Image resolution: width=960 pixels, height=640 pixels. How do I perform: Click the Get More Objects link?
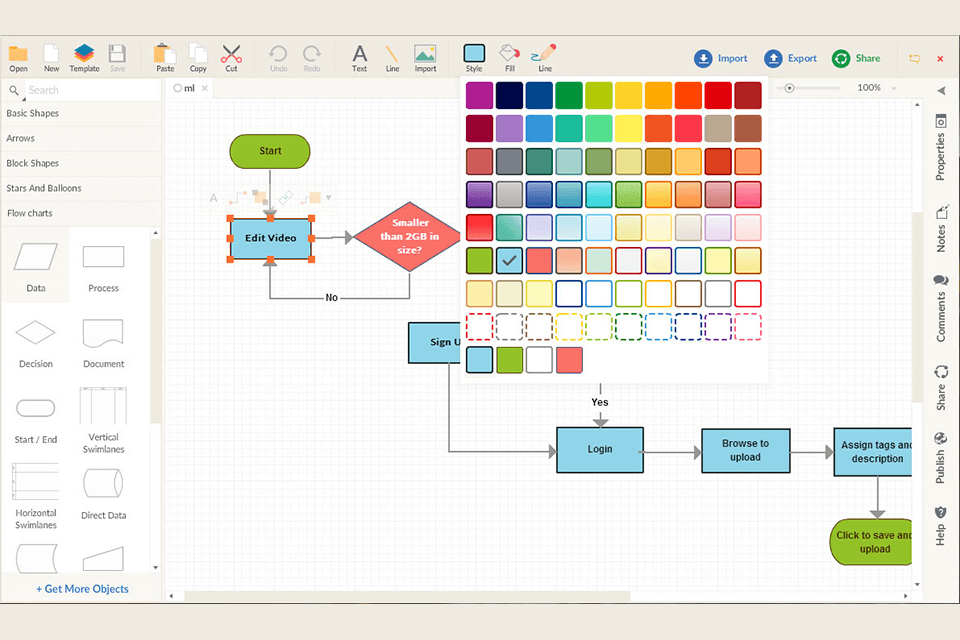pyautogui.click(x=82, y=589)
